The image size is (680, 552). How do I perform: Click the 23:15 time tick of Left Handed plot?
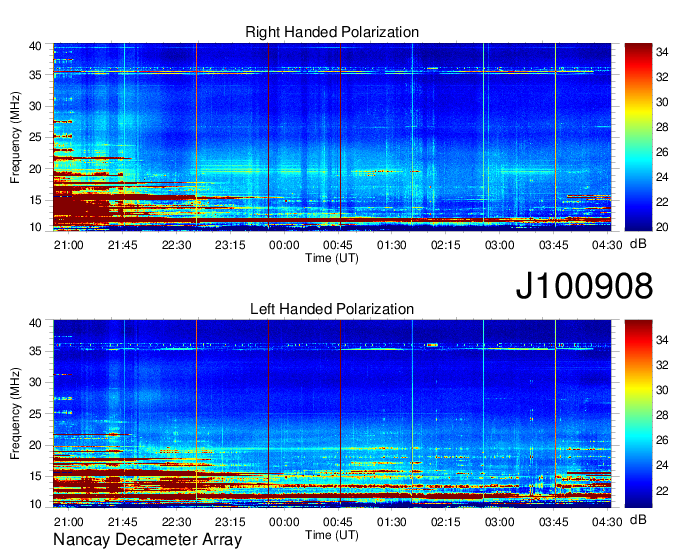point(230,522)
